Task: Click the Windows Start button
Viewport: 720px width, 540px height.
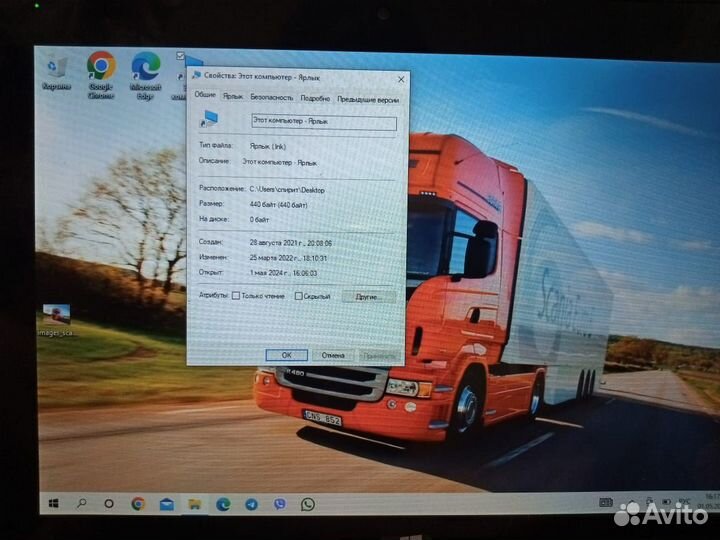Action: coord(53,503)
